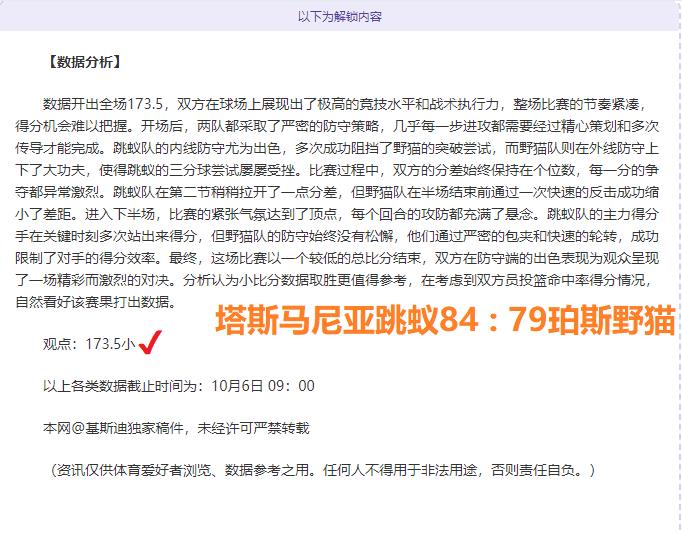Click the 以下为解锁内容 banner
This screenshot has width=682, height=533.
click(x=340, y=16)
